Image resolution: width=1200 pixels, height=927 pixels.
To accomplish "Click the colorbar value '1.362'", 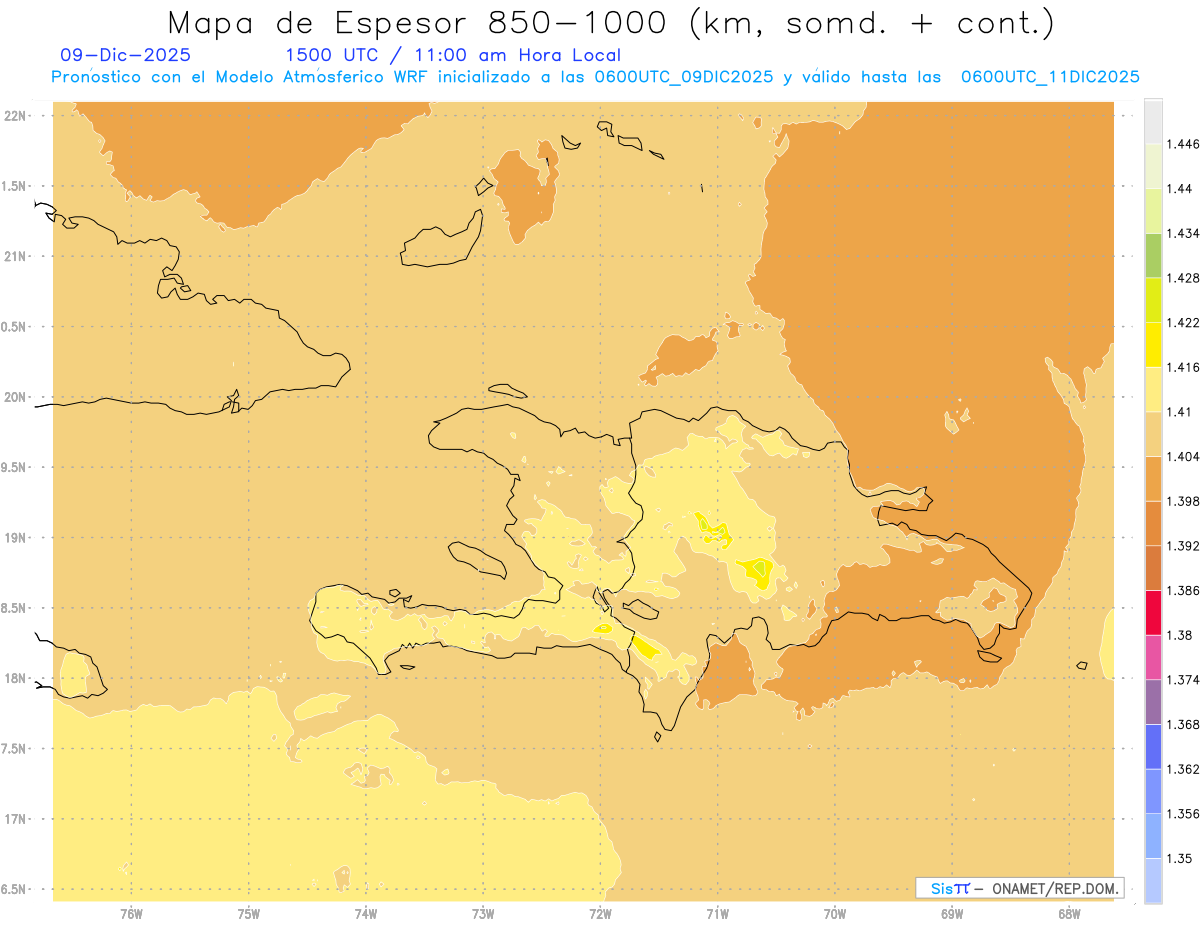I will click(1183, 769).
